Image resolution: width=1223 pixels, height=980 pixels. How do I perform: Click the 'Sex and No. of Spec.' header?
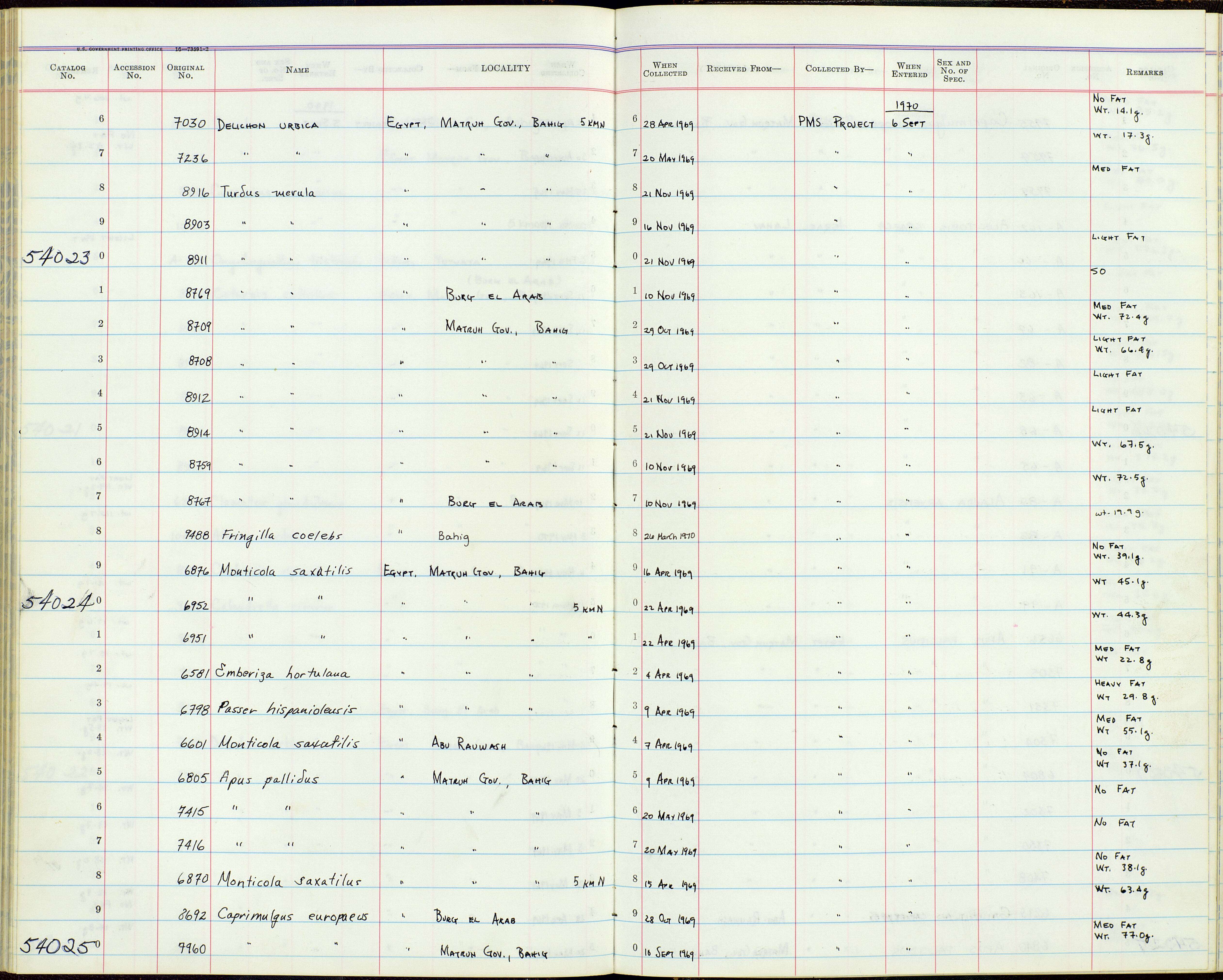[954, 71]
